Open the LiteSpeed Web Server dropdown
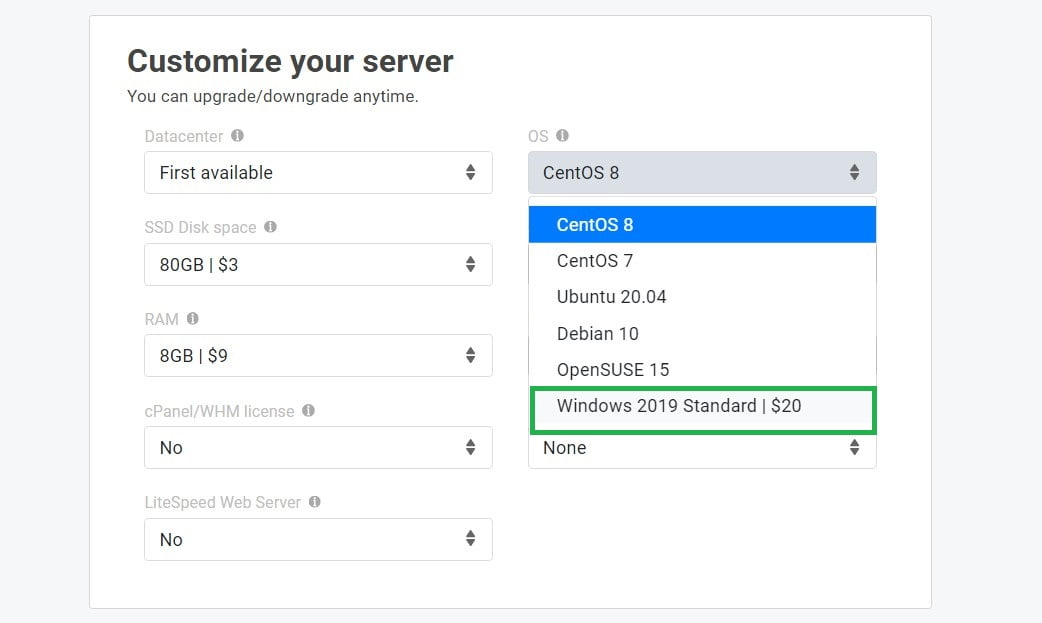 tap(318, 539)
